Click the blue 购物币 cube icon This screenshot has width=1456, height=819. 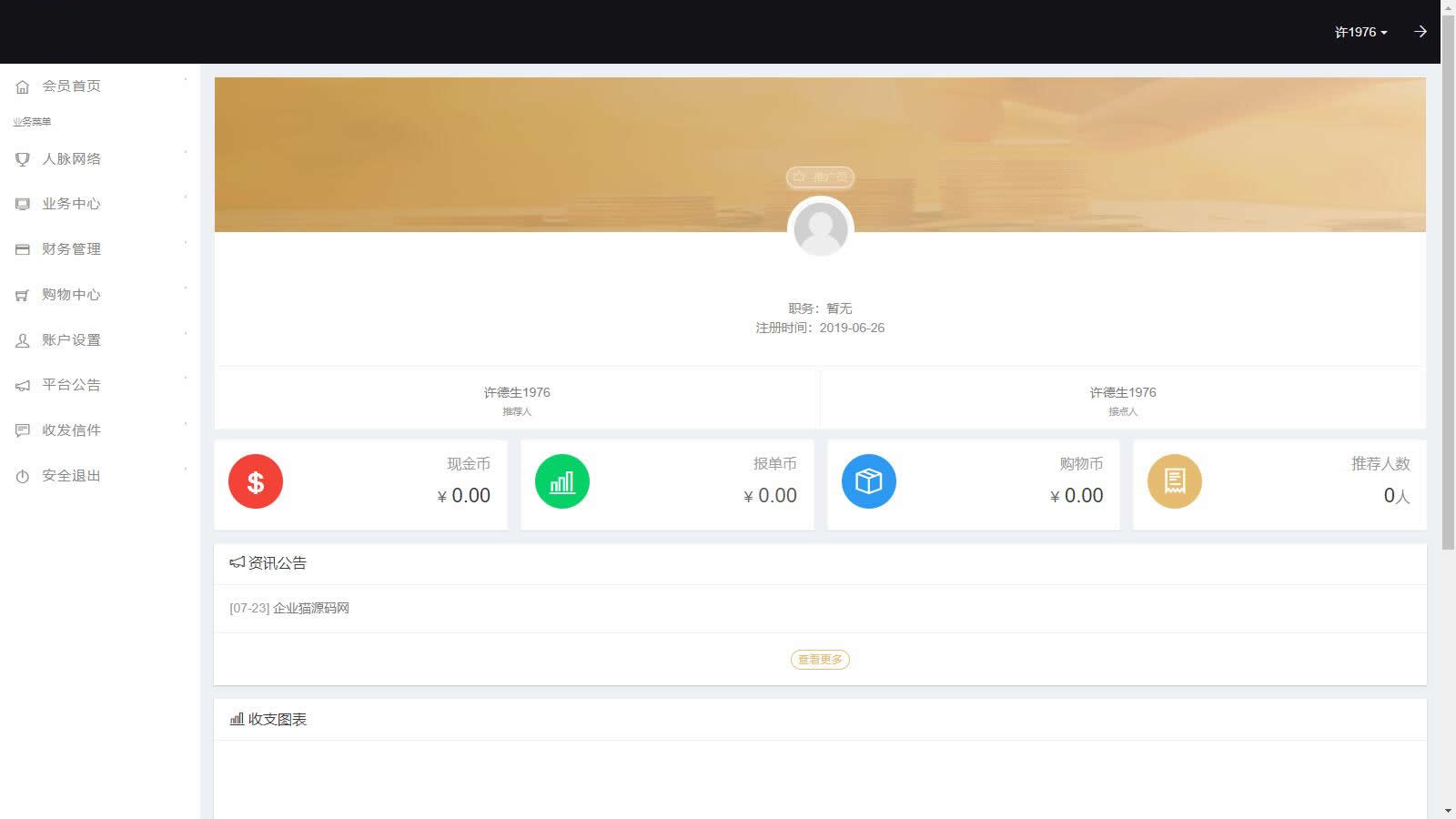pos(868,481)
